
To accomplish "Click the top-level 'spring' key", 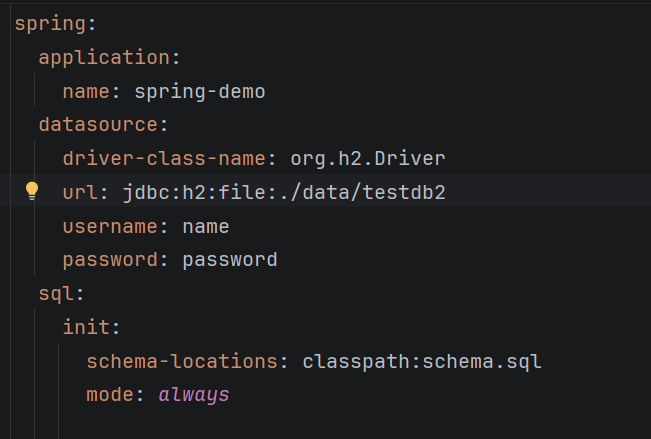I will (43, 23).
